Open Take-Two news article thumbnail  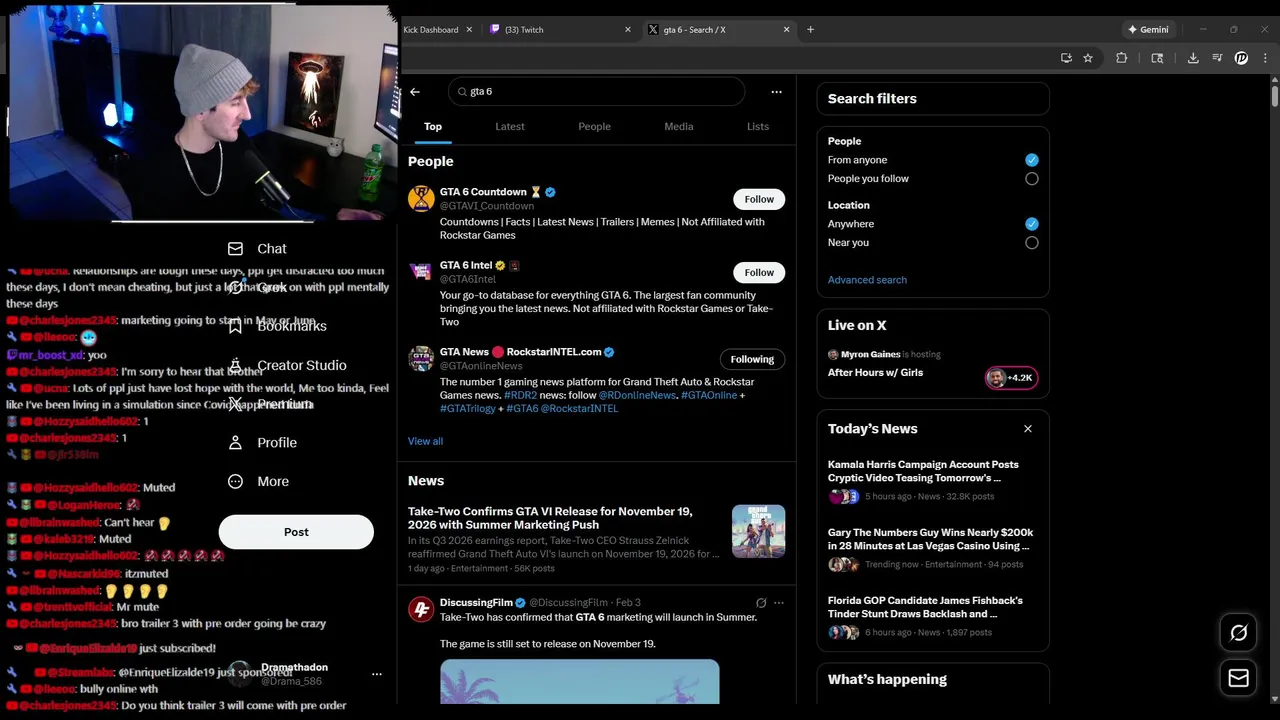click(758, 531)
